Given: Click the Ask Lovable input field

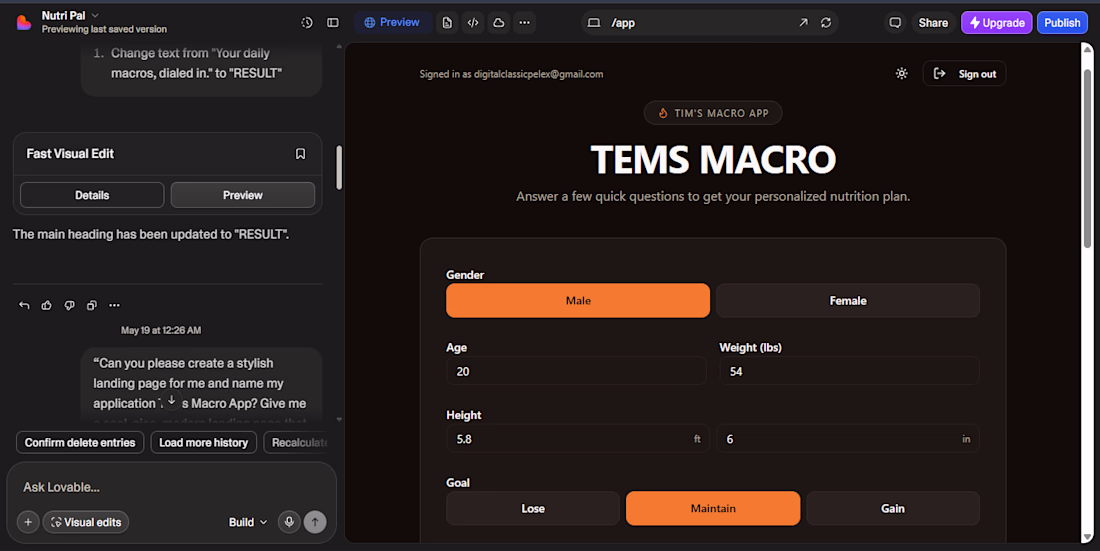Looking at the screenshot, I should pyautogui.click(x=171, y=487).
